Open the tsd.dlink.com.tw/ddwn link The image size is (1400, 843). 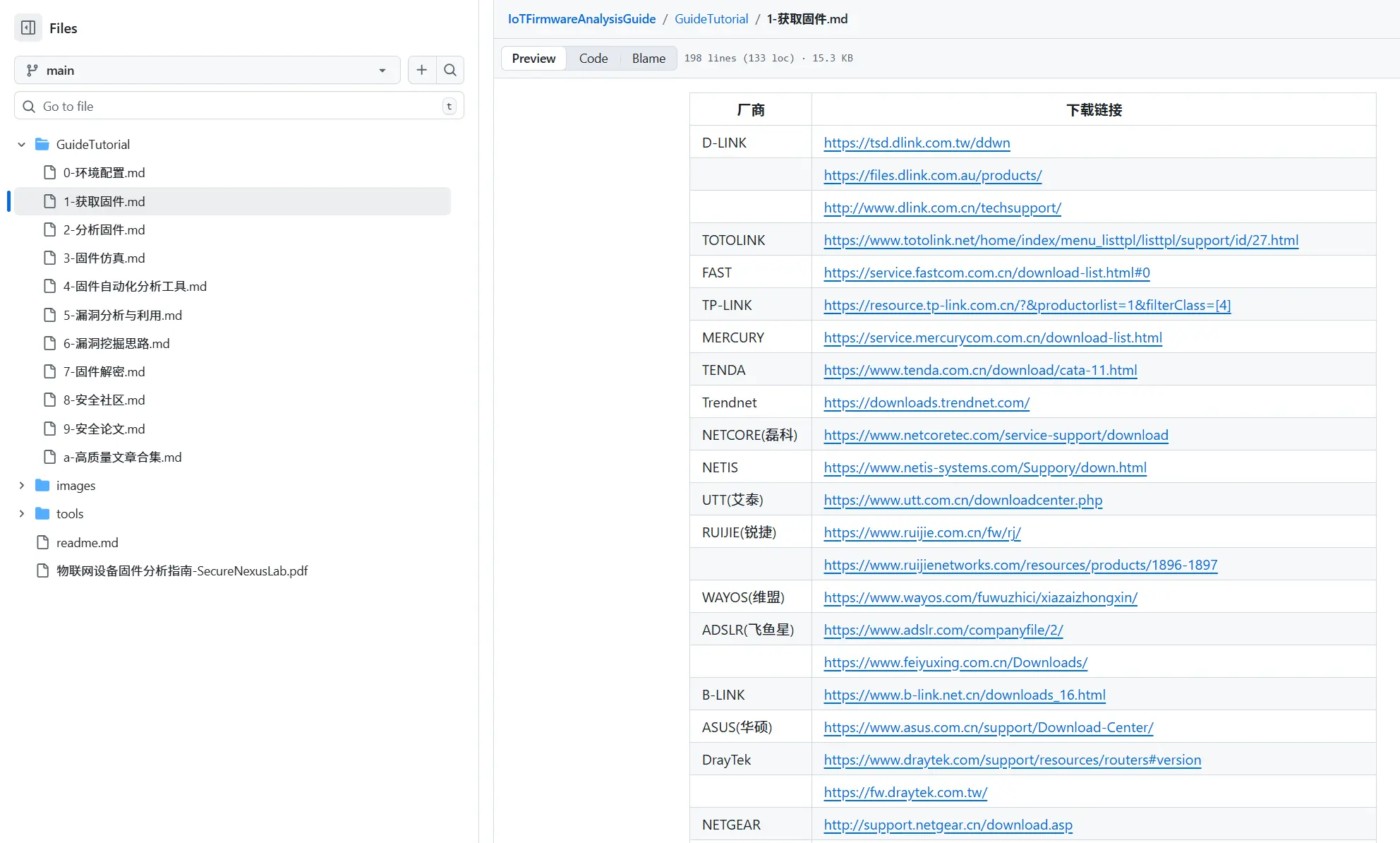917,143
